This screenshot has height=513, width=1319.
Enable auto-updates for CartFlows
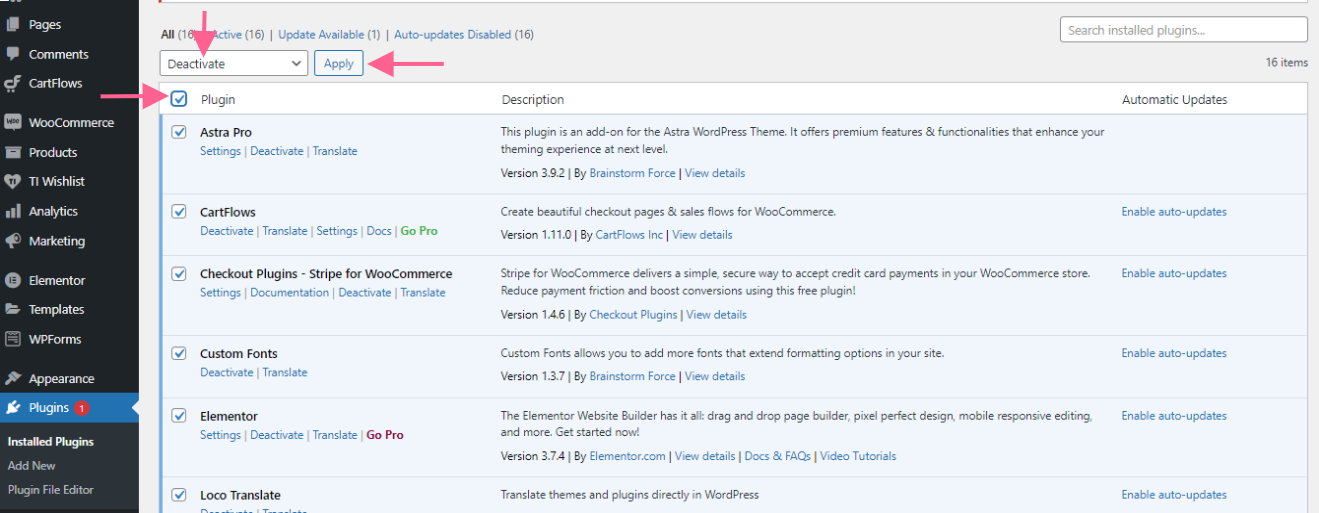click(1174, 212)
